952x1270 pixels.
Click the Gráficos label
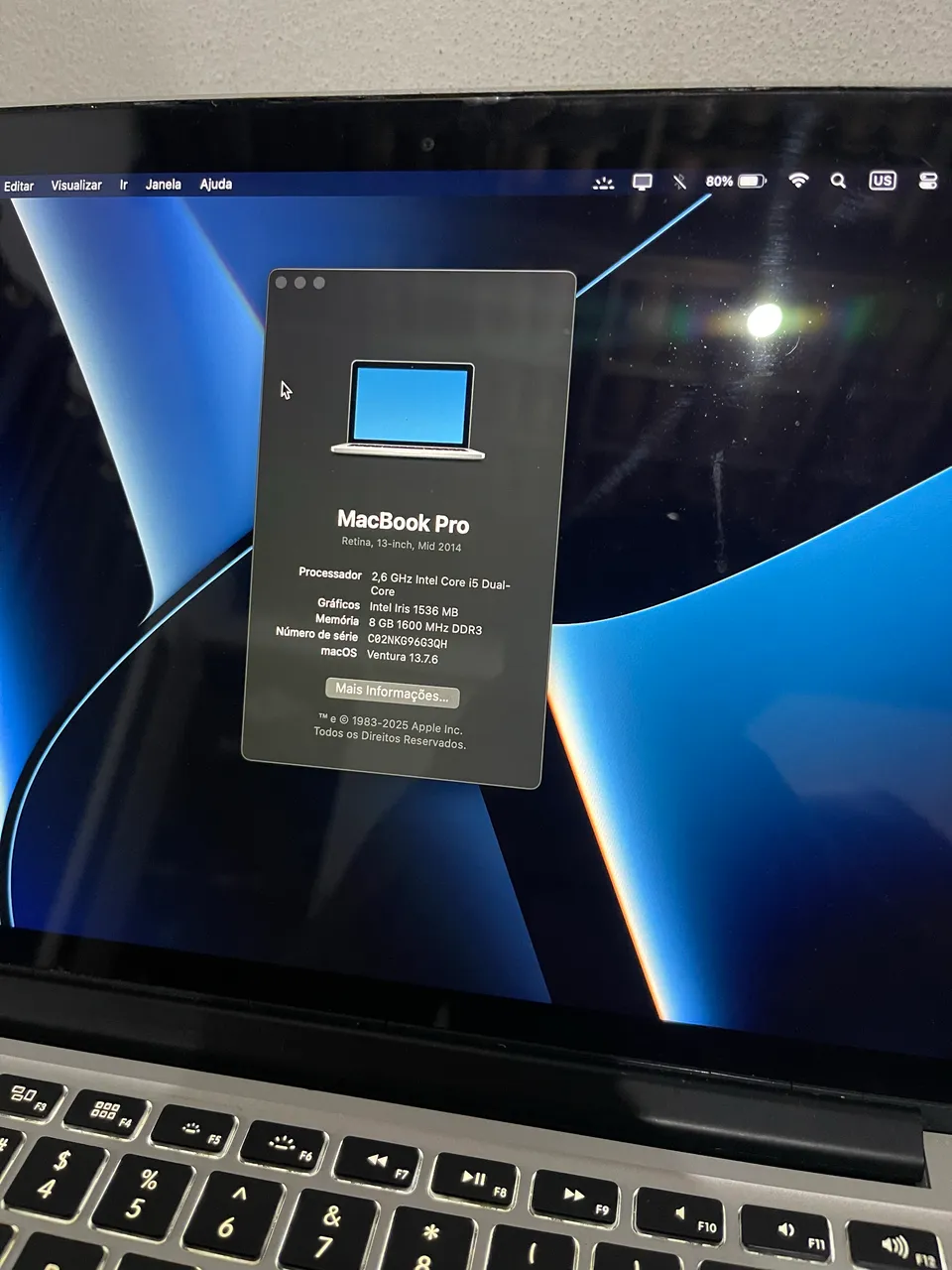point(338,603)
